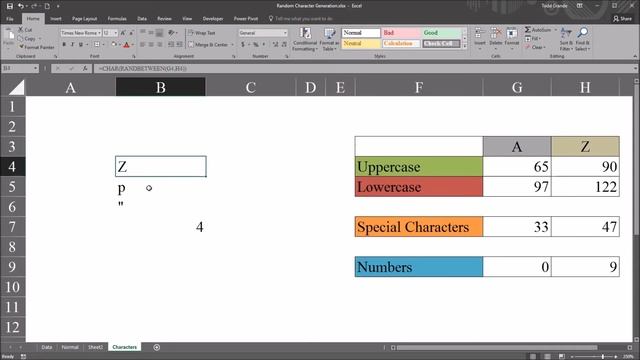Toggle Bold formatting
Image resolution: width=640 pixels, height=360 pixels.
pos(64,44)
